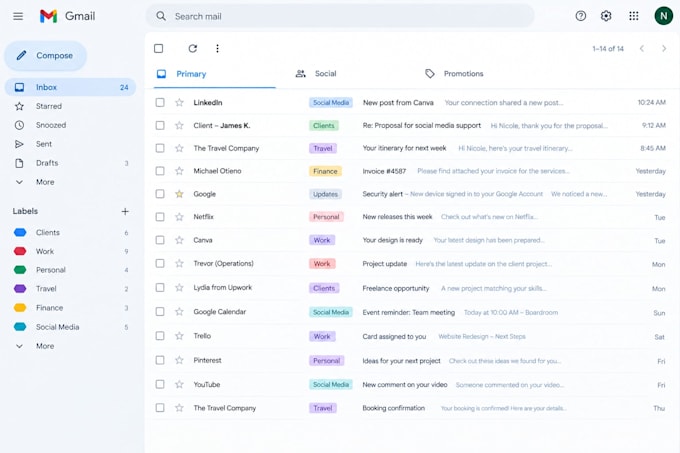Select the Netflix email checkbox
Image resolution: width=680 pixels, height=453 pixels.
160,216
